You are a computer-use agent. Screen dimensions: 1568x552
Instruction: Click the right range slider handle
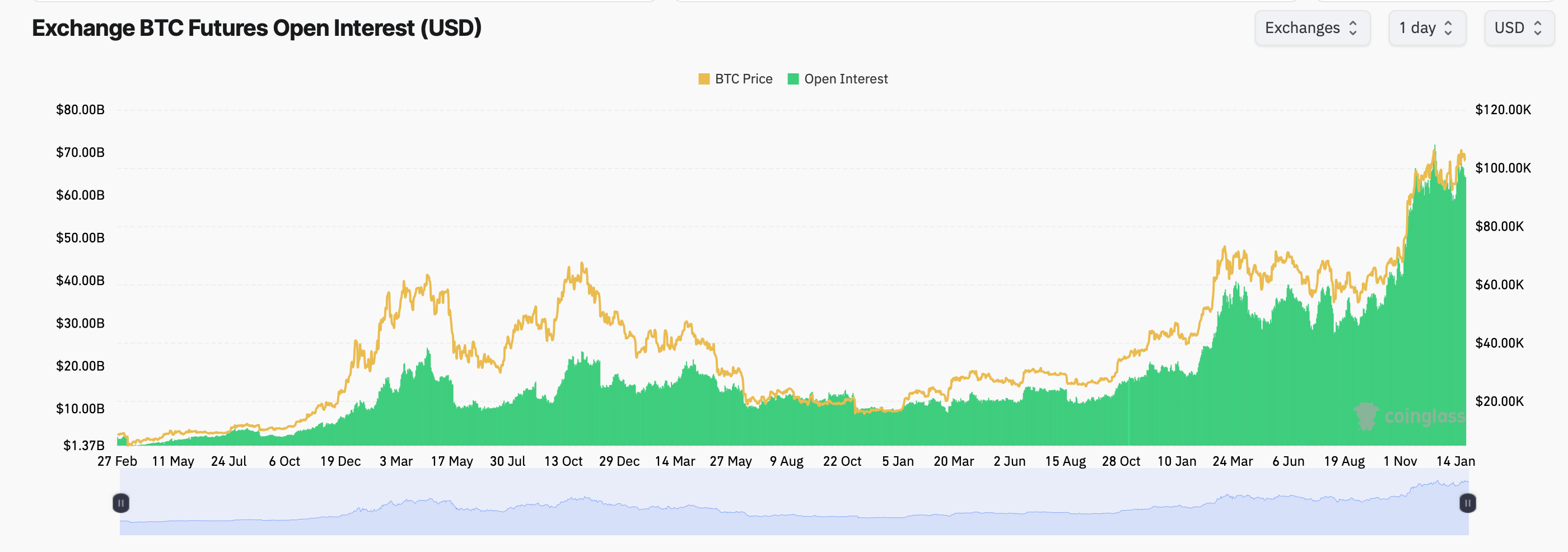[x=1467, y=503]
